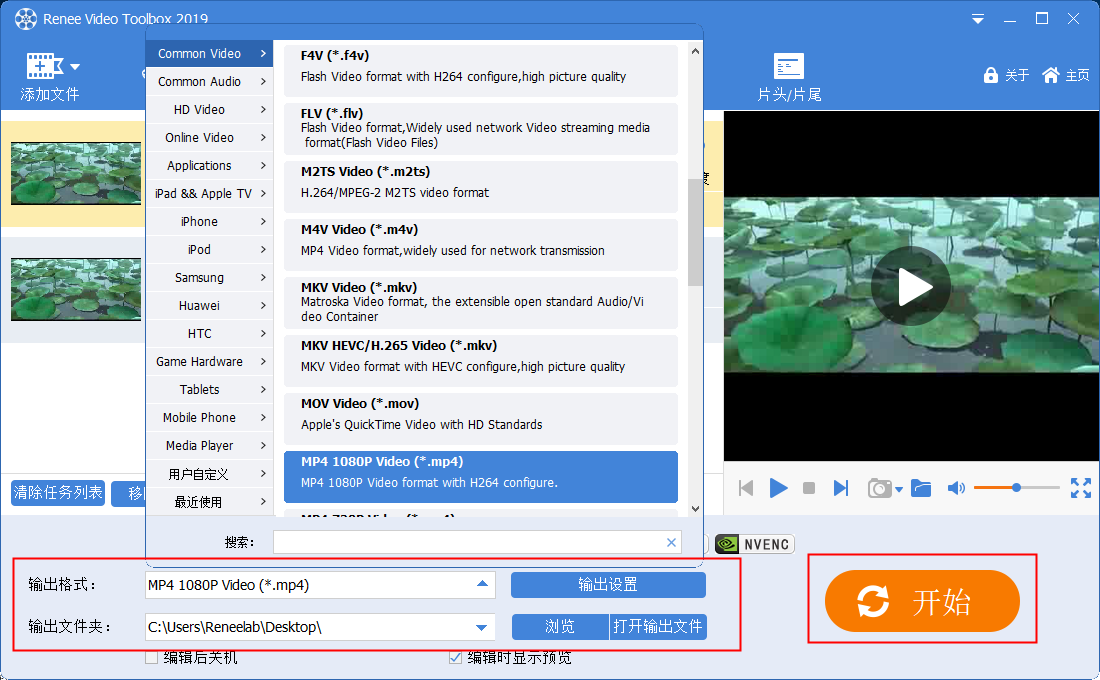This screenshot has height=680, width=1100.
Task: Open snapshot options dropdown arrow
Action: (x=899, y=490)
